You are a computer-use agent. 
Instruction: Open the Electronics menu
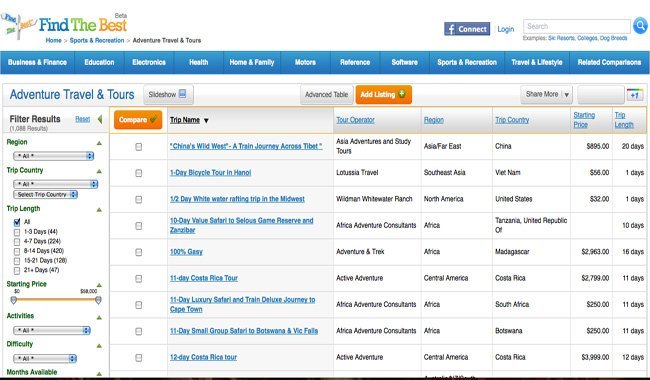(x=149, y=63)
